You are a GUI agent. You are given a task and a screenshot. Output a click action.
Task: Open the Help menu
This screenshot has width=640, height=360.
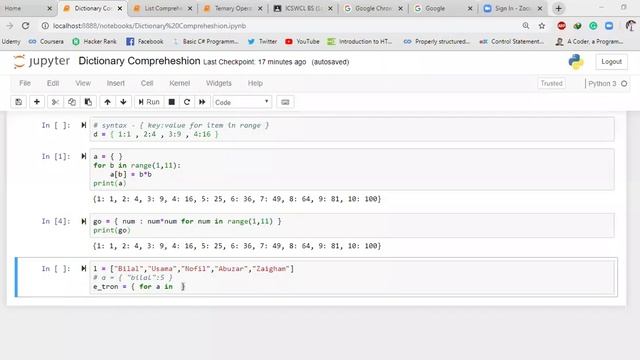pyautogui.click(x=255, y=83)
